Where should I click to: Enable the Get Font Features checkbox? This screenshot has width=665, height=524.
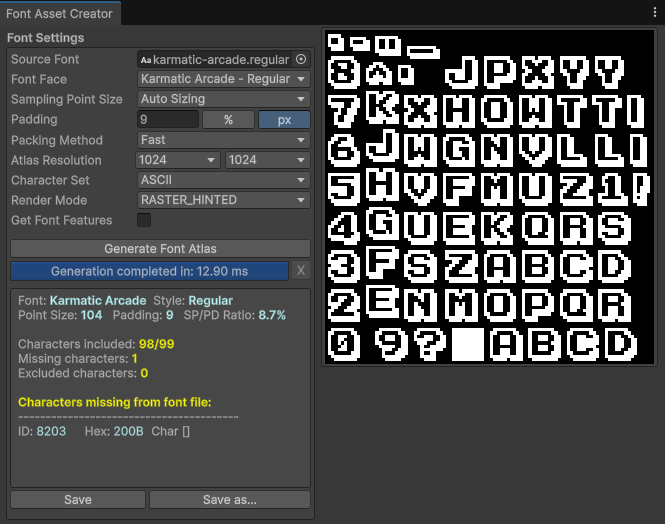(x=144, y=220)
